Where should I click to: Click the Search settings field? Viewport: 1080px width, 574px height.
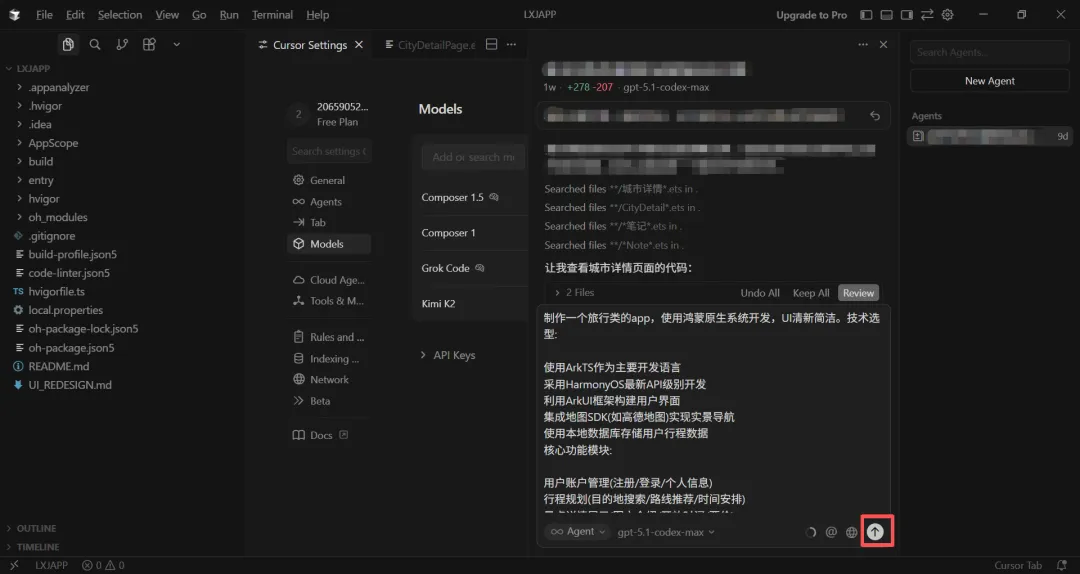point(329,151)
